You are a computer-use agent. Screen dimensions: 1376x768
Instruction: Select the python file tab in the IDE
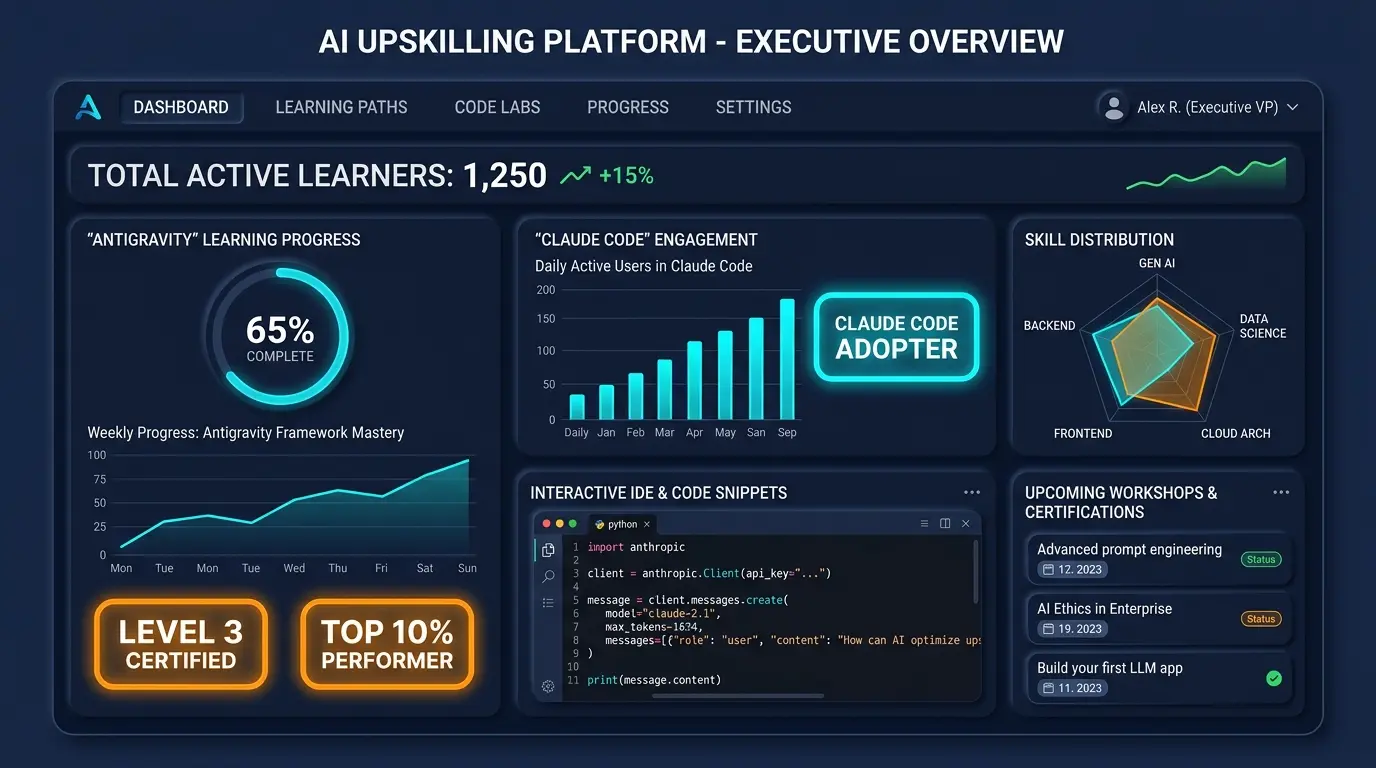coord(622,524)
